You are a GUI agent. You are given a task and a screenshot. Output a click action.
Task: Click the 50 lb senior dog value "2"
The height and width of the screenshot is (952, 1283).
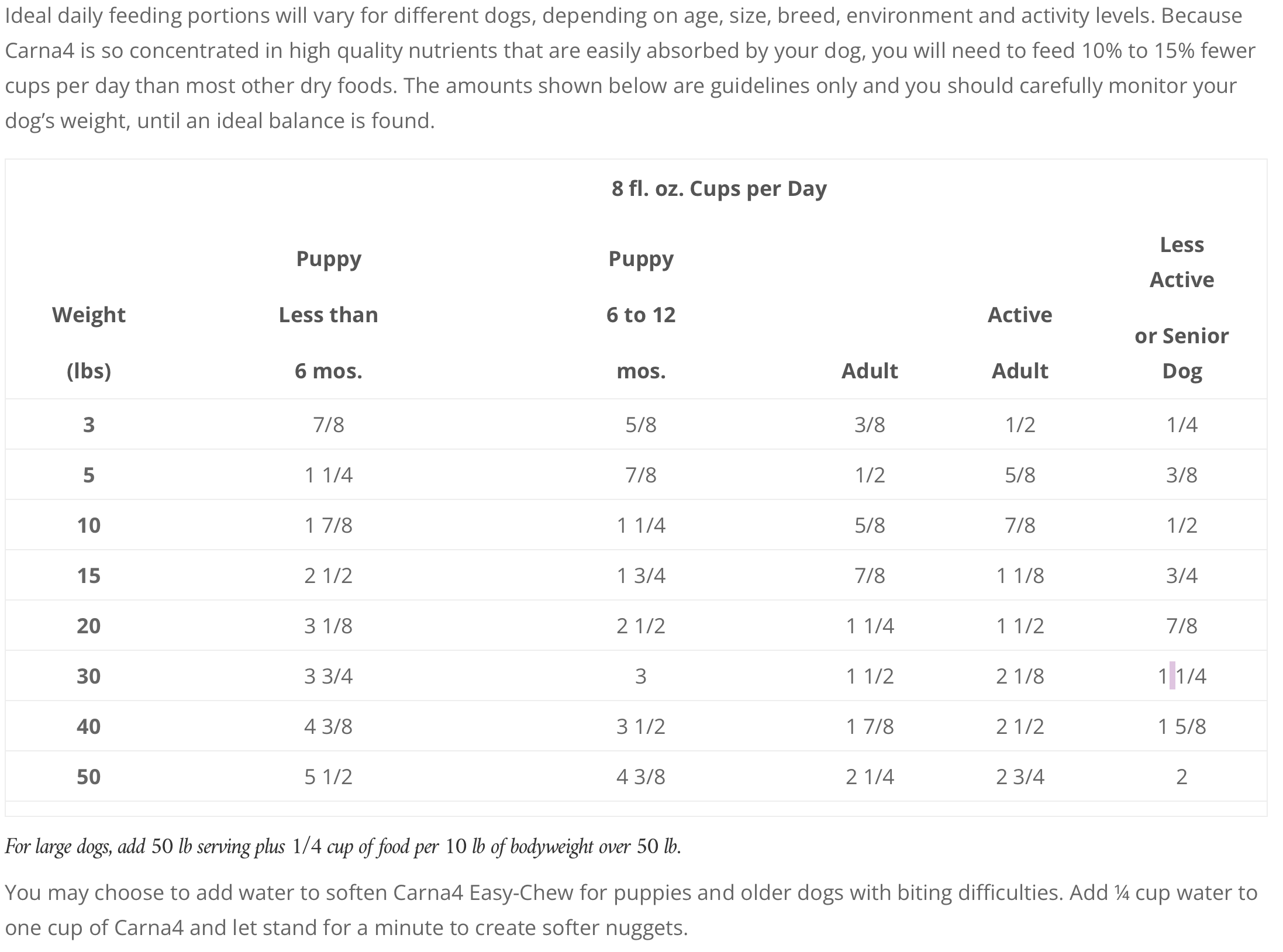coord(1181,777)
